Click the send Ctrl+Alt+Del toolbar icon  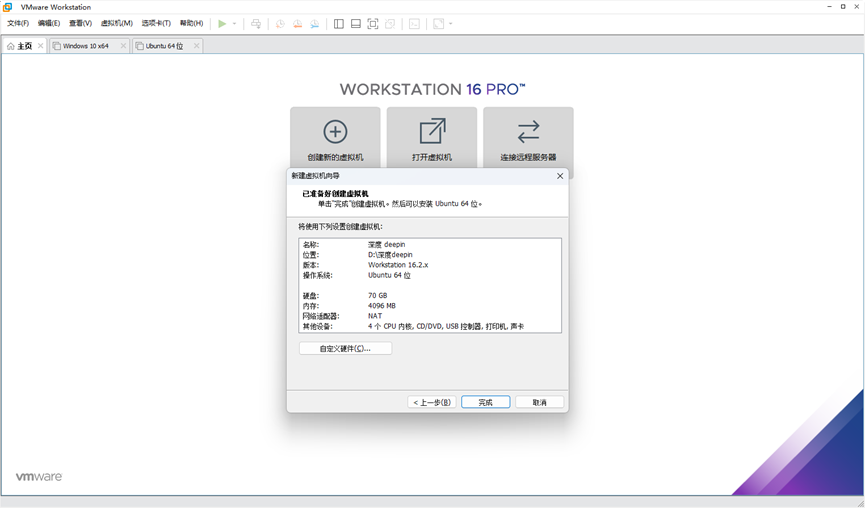pyautogui.click(x=256, y=24)
